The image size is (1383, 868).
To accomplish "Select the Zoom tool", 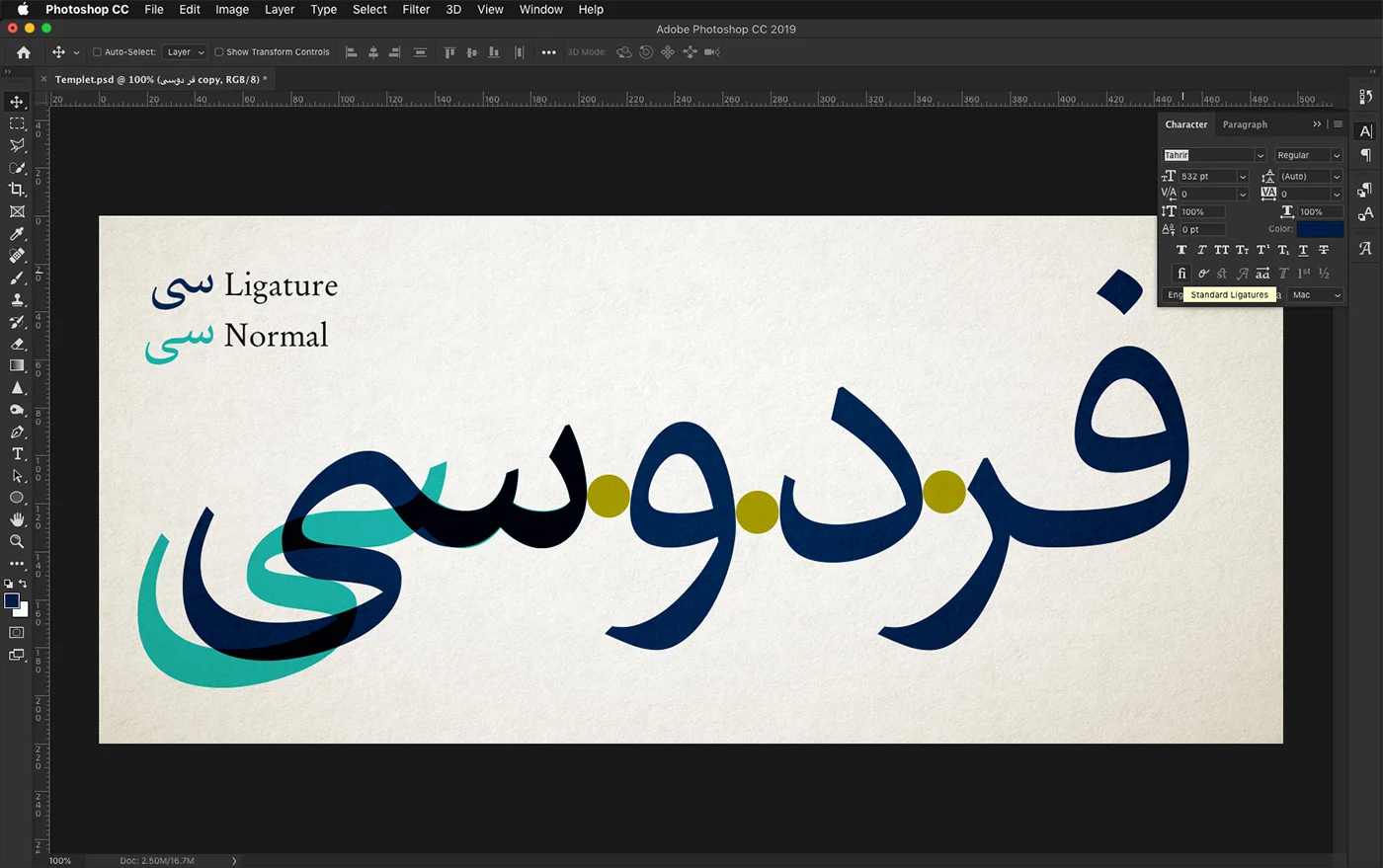I will (x=17, y=541).
